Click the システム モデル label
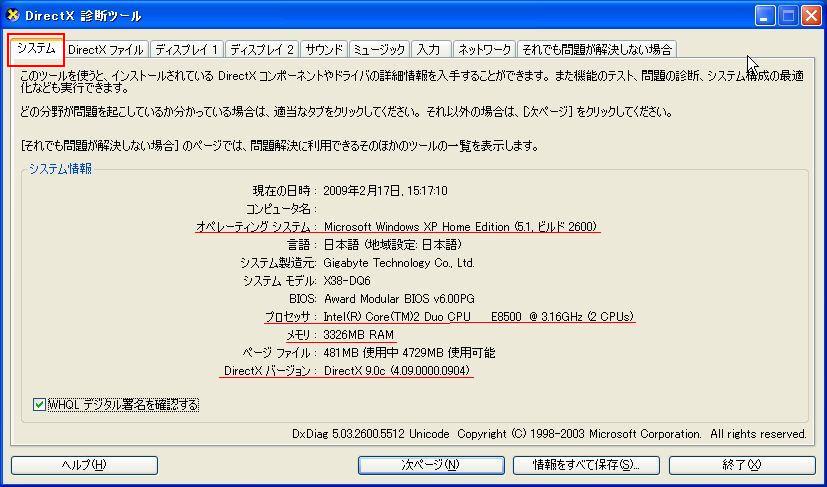 280,281
